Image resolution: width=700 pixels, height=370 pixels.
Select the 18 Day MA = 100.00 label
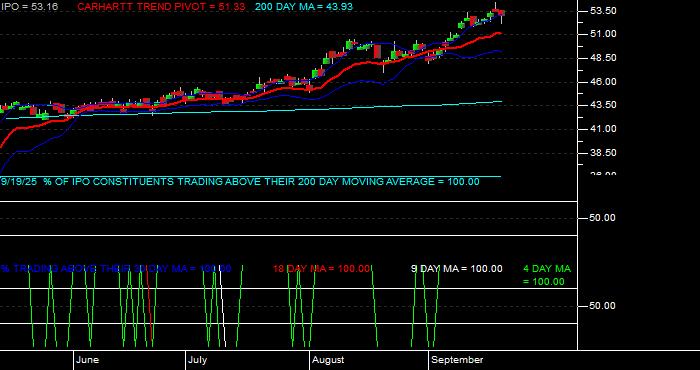[321, 269]
